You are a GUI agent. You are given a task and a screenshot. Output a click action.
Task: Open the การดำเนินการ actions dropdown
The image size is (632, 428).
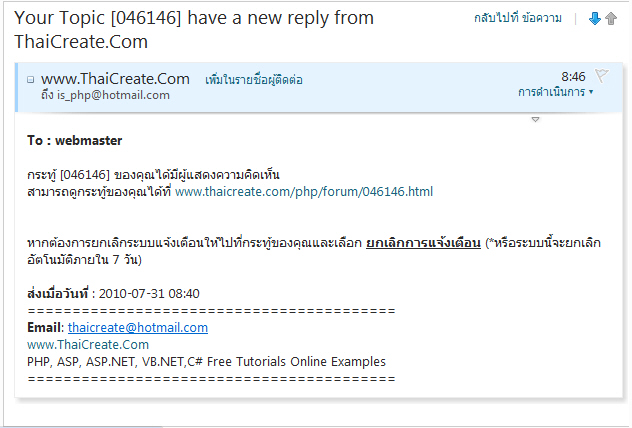click(555, 91)
